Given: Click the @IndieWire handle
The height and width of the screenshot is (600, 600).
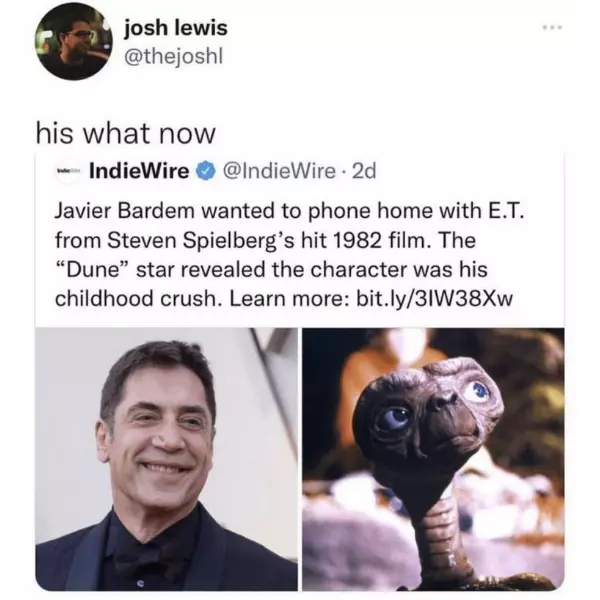Looking at the screenshot, I should pyautogui.click(x=279, y=171).
